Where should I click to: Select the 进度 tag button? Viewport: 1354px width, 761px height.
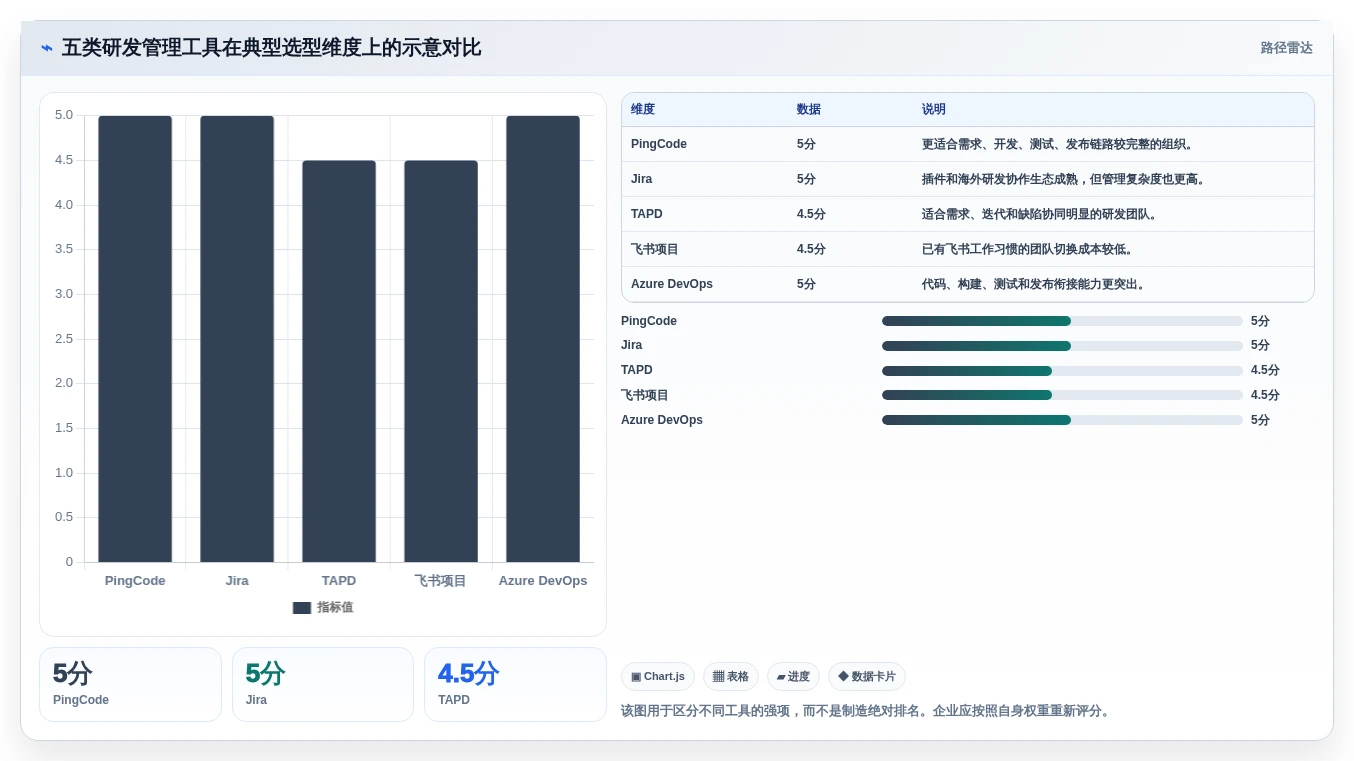[793, 677]
